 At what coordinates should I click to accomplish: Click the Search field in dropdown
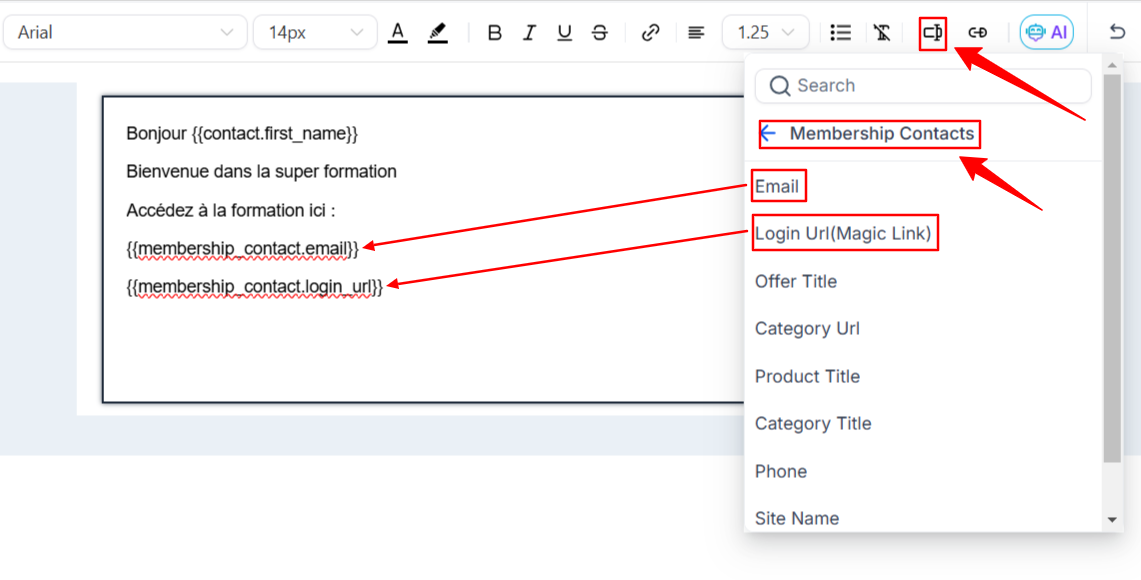click(x=923, y=86)
